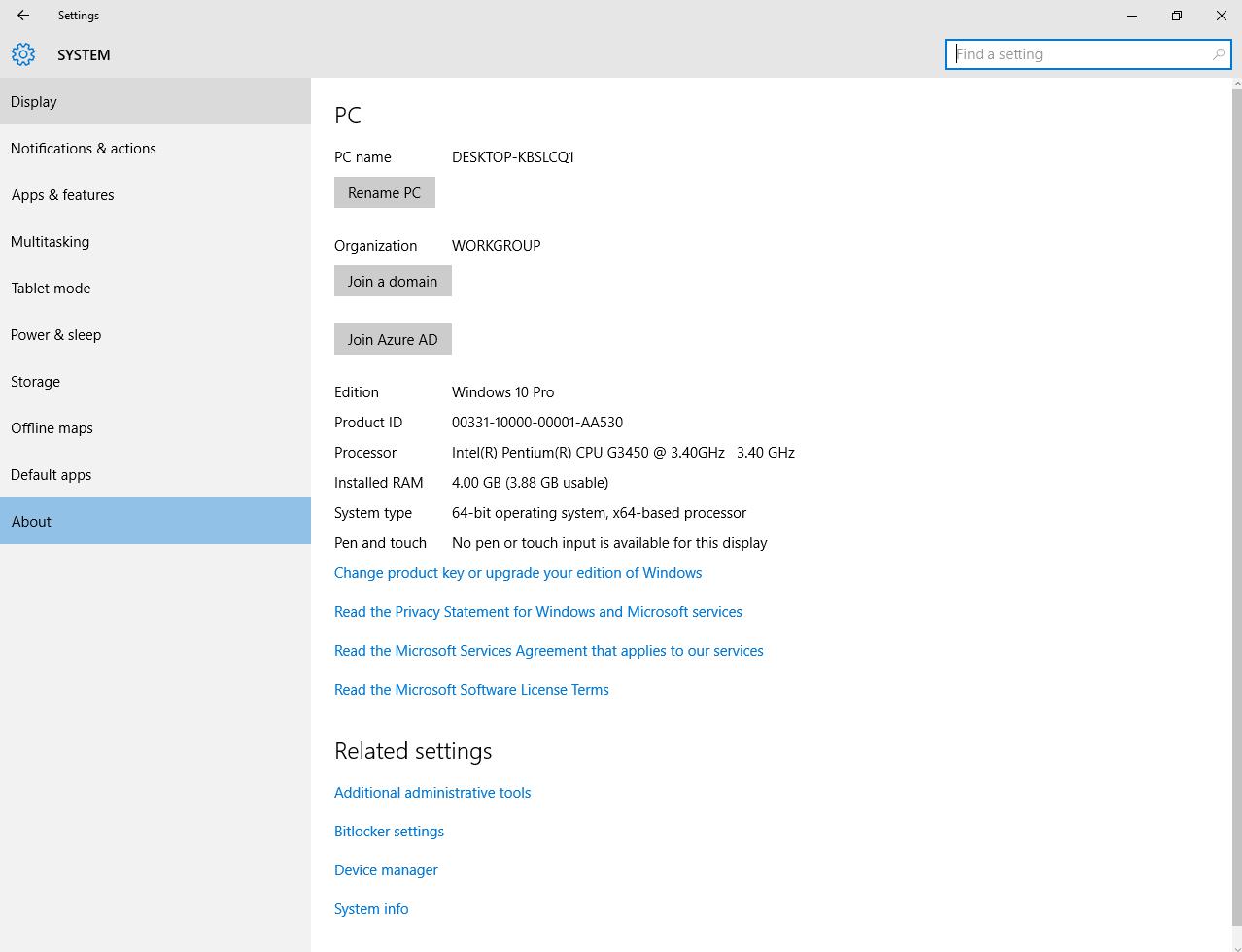
Task: Minimize the Settings window
Action: click(1132, 16)
